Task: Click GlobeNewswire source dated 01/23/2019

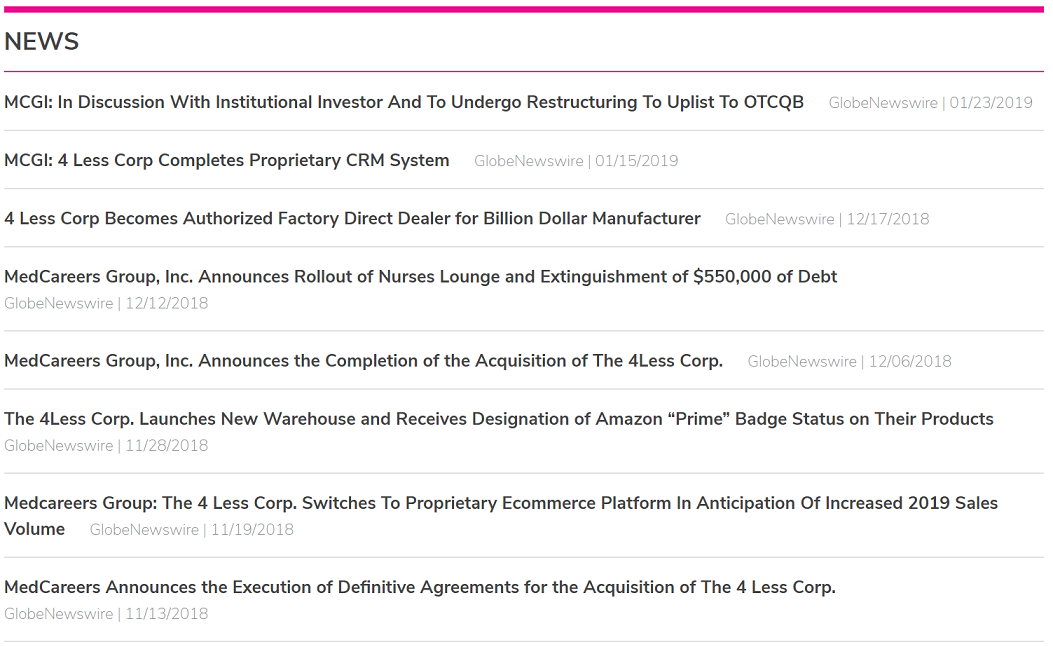Action: (930, 103)
